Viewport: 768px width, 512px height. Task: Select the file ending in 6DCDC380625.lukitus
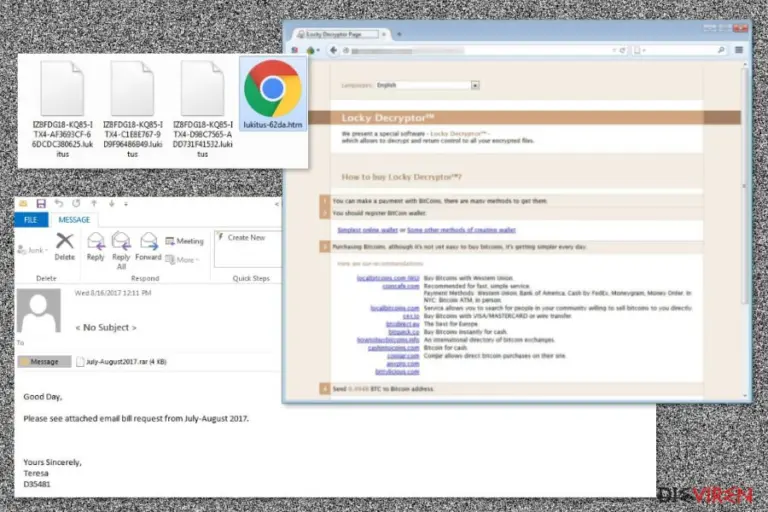62,109
